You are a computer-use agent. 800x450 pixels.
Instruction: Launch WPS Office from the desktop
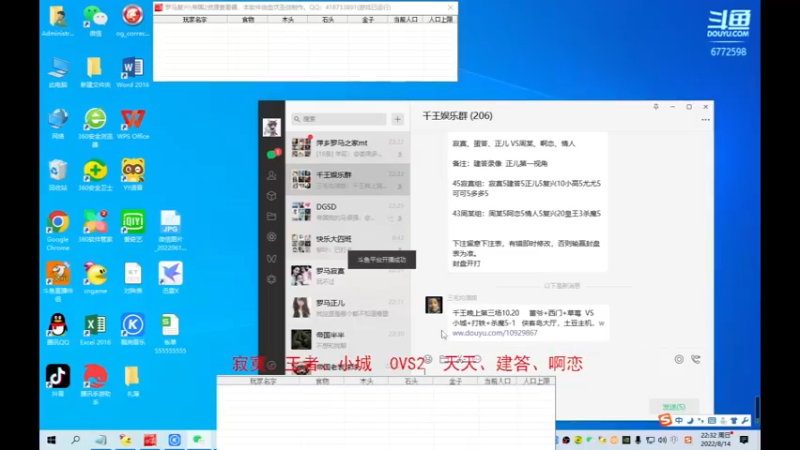coord(133,123)
